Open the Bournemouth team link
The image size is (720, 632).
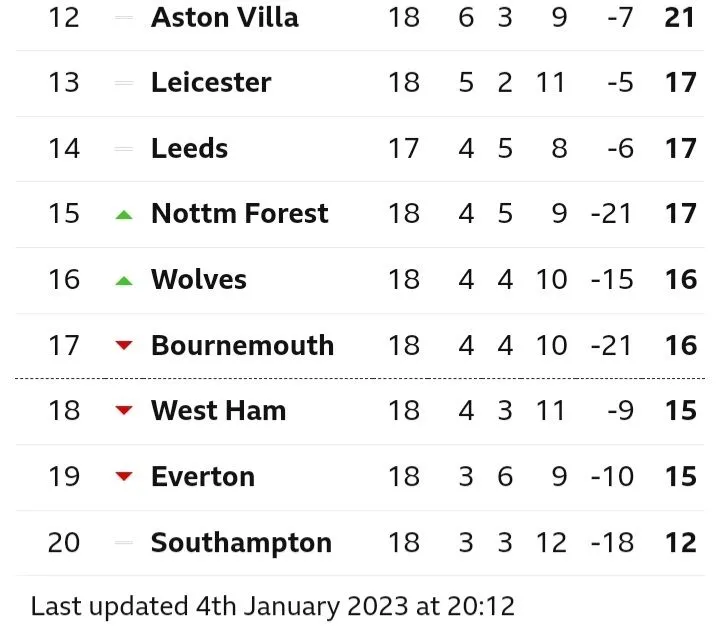242,345
